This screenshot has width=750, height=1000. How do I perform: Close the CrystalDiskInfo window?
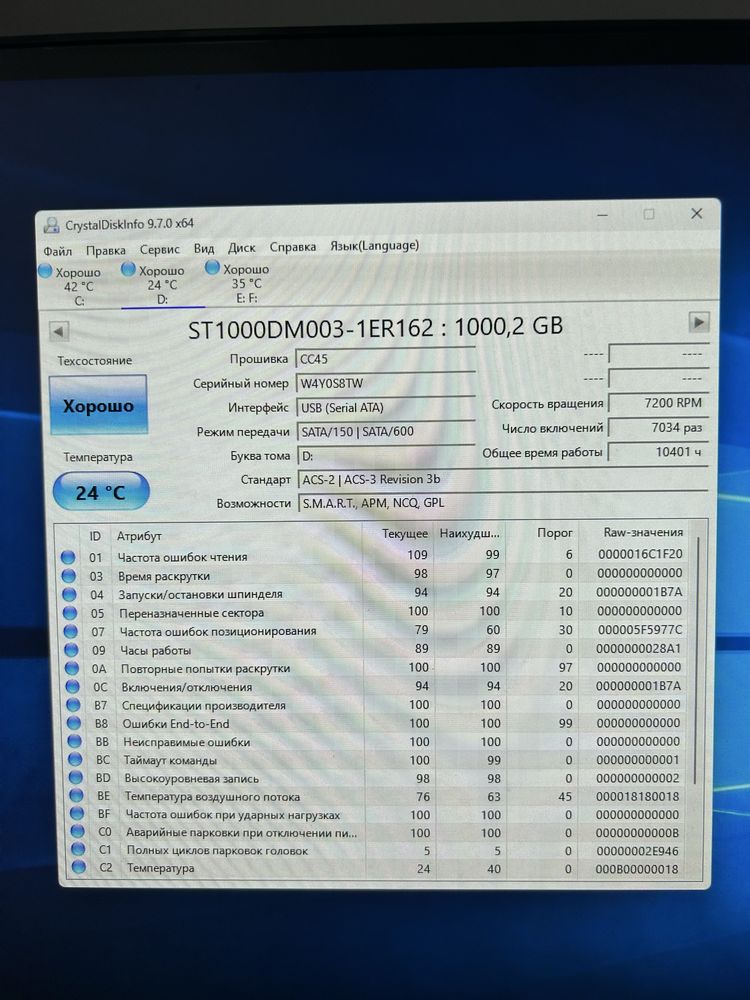[x=696, y=214]
